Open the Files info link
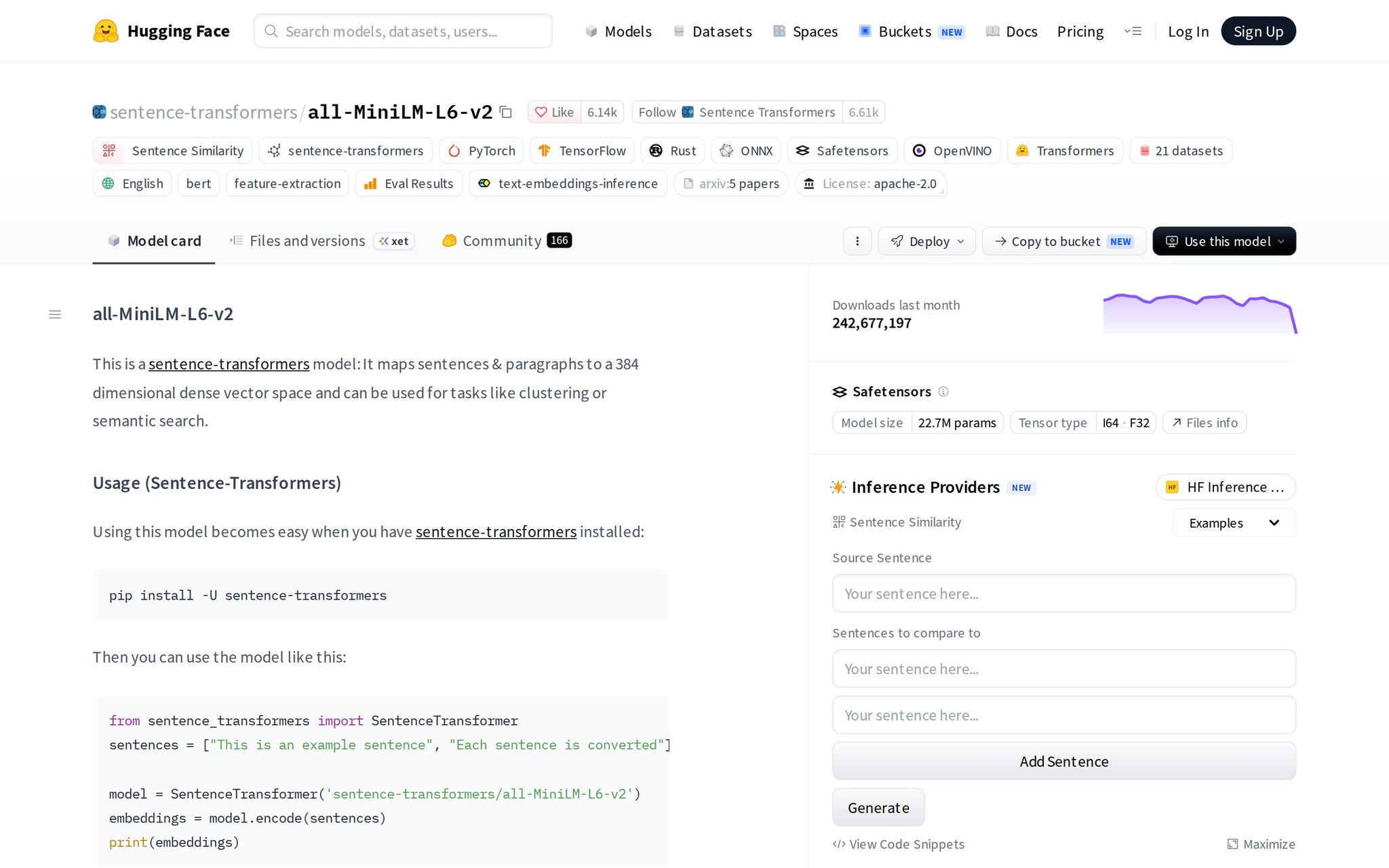Image resolution: width=1389 pixels, height=868 pixels. pyautogui.click(x=1205, y=422)
